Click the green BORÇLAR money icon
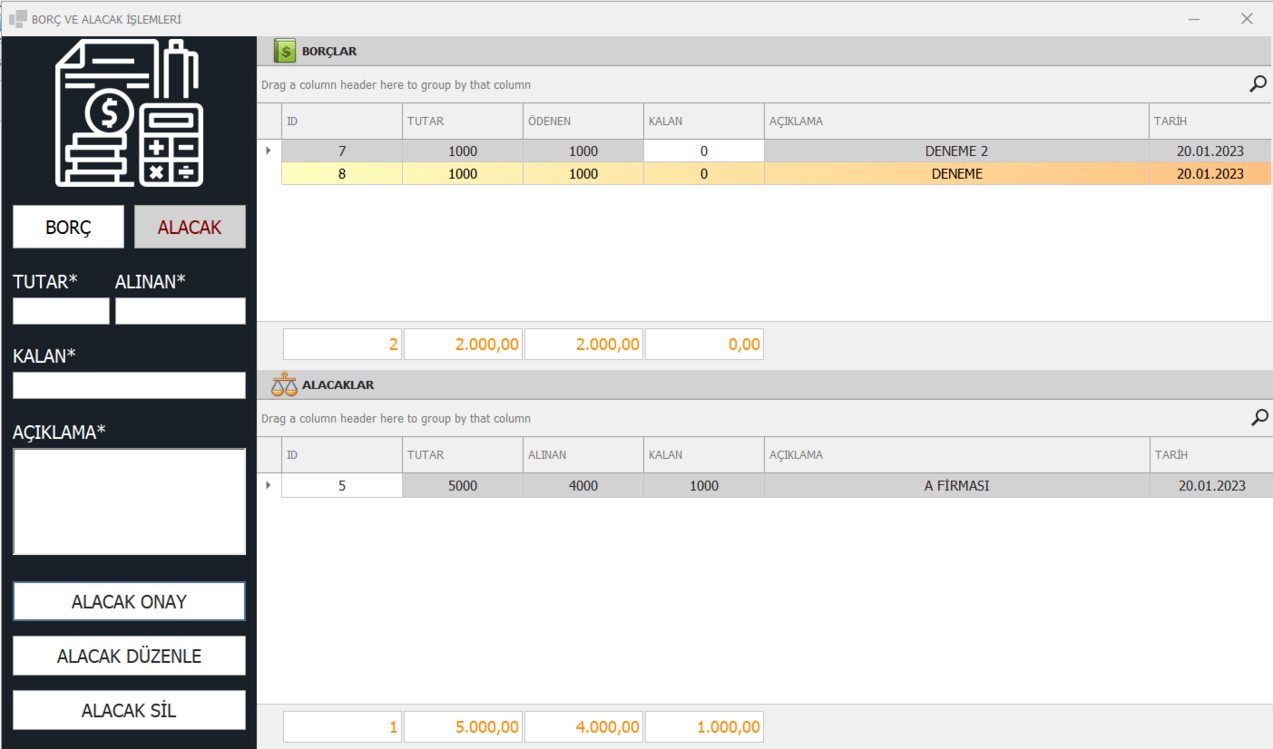 pos(285,51)
